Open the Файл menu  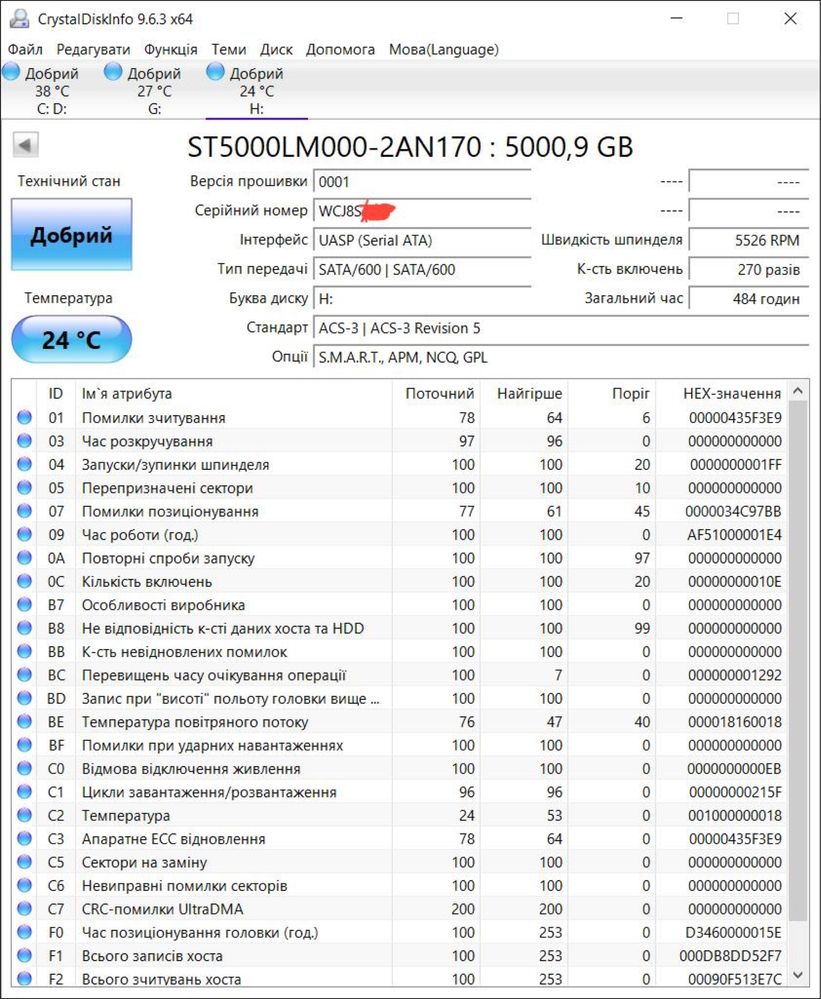click(x=25, y=50)
